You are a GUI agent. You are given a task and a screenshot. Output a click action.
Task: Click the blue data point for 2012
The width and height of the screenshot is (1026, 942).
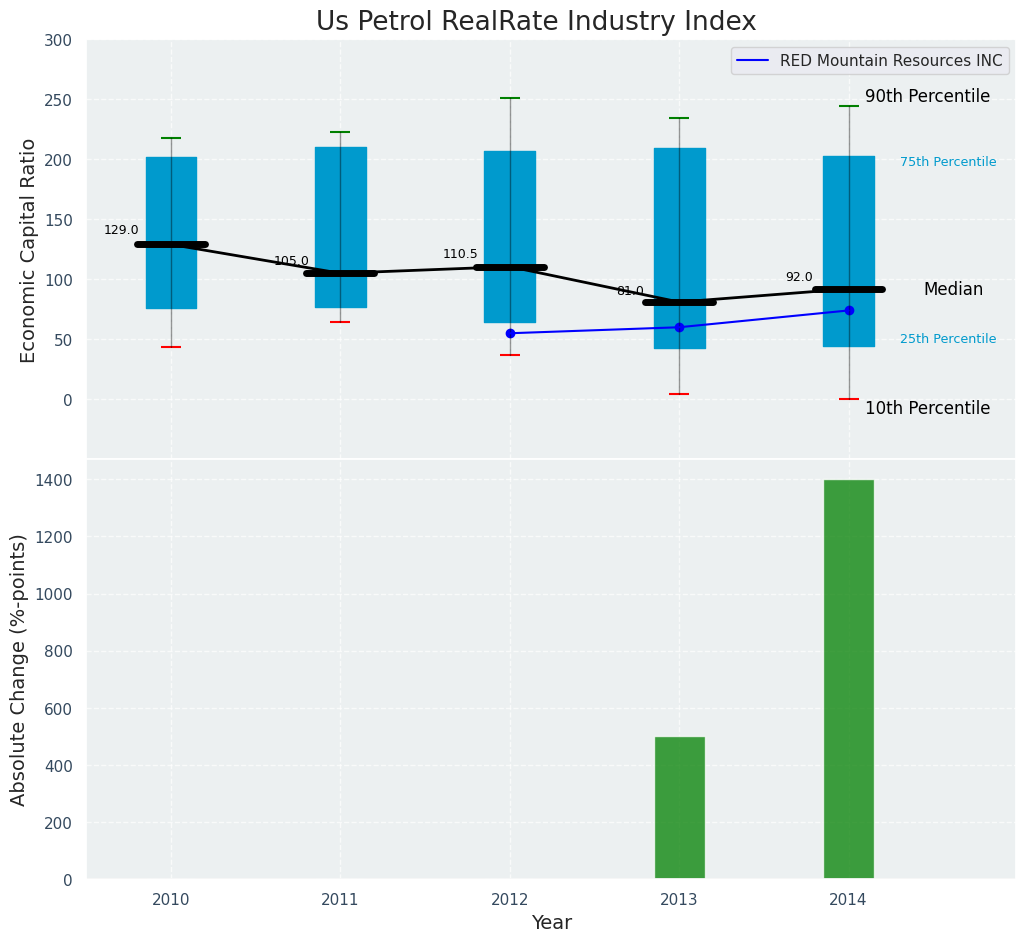coord(510,333)
